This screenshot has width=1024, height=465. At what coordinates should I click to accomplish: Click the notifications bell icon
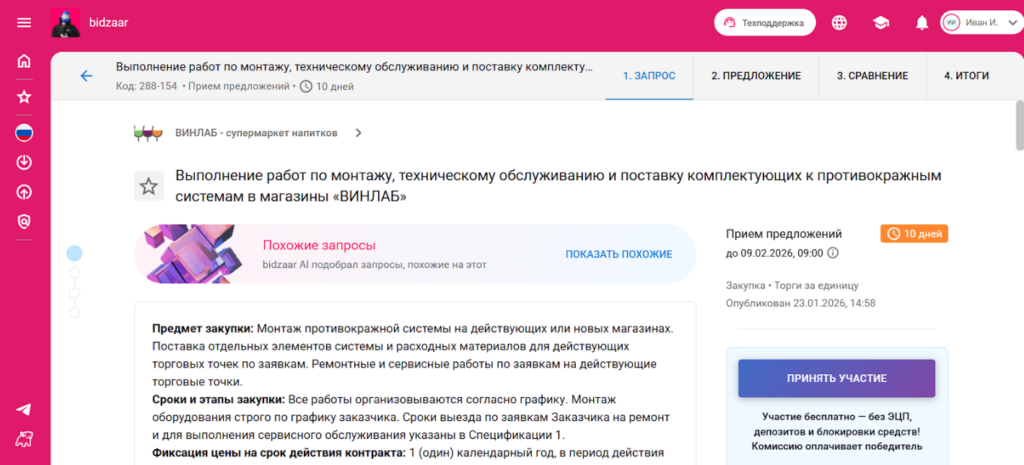[922, 22]
